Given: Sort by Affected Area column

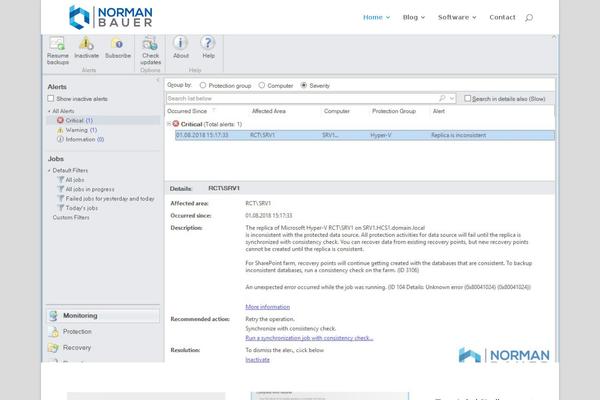Looking at the screenshot, I should click(x=269, y=111).
